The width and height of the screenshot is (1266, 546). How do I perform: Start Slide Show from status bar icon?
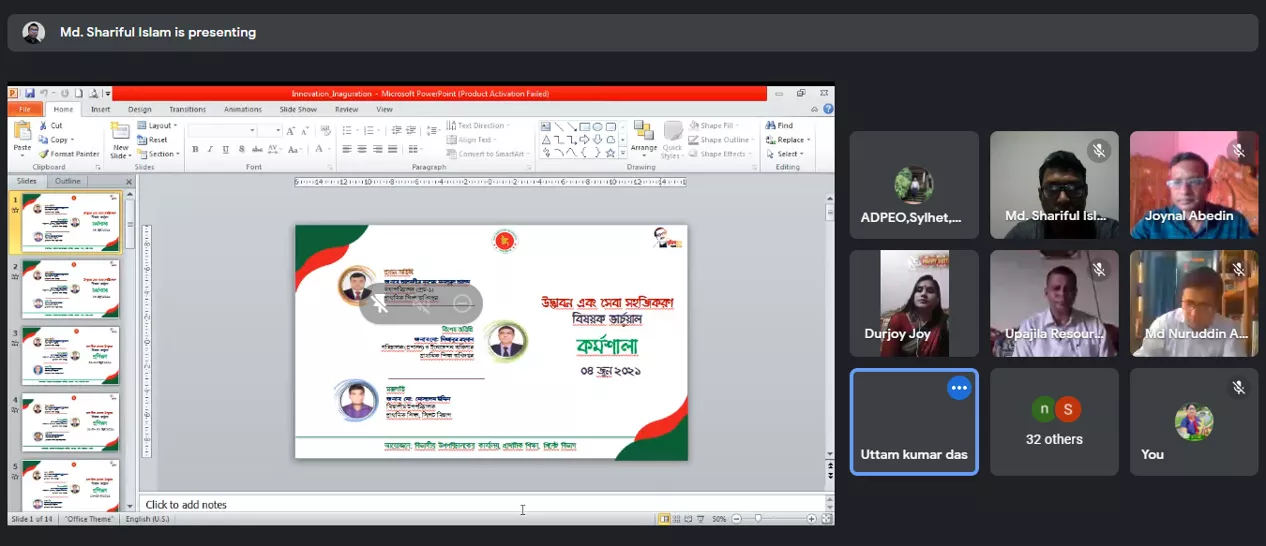[x=701, y=519]
